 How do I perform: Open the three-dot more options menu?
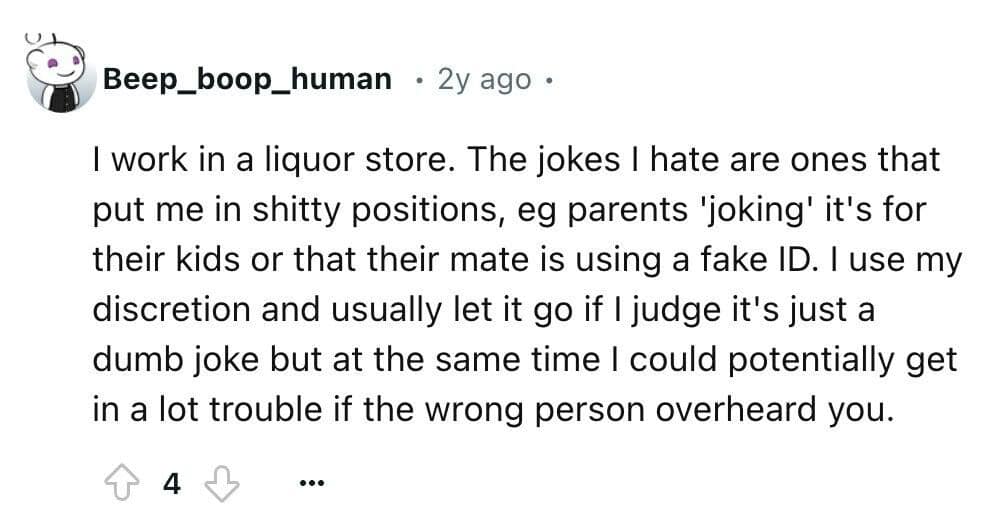tap(311, 485)
